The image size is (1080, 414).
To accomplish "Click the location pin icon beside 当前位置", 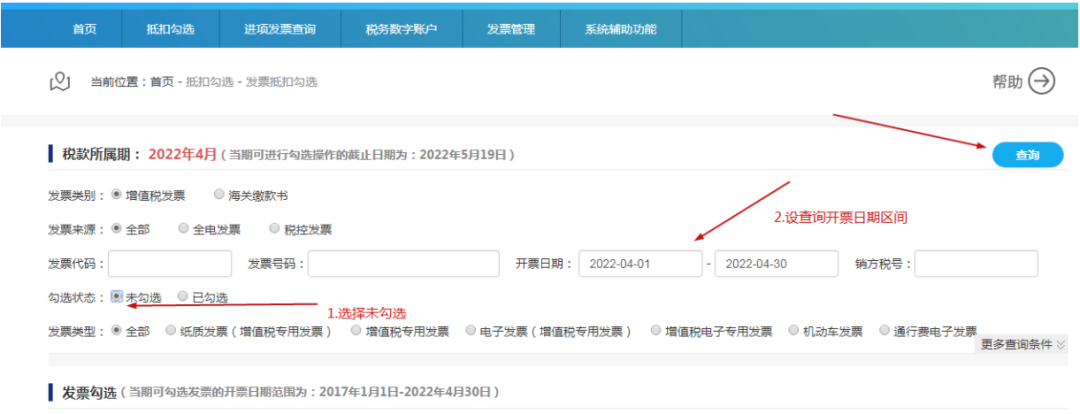I will click(59, 81).
